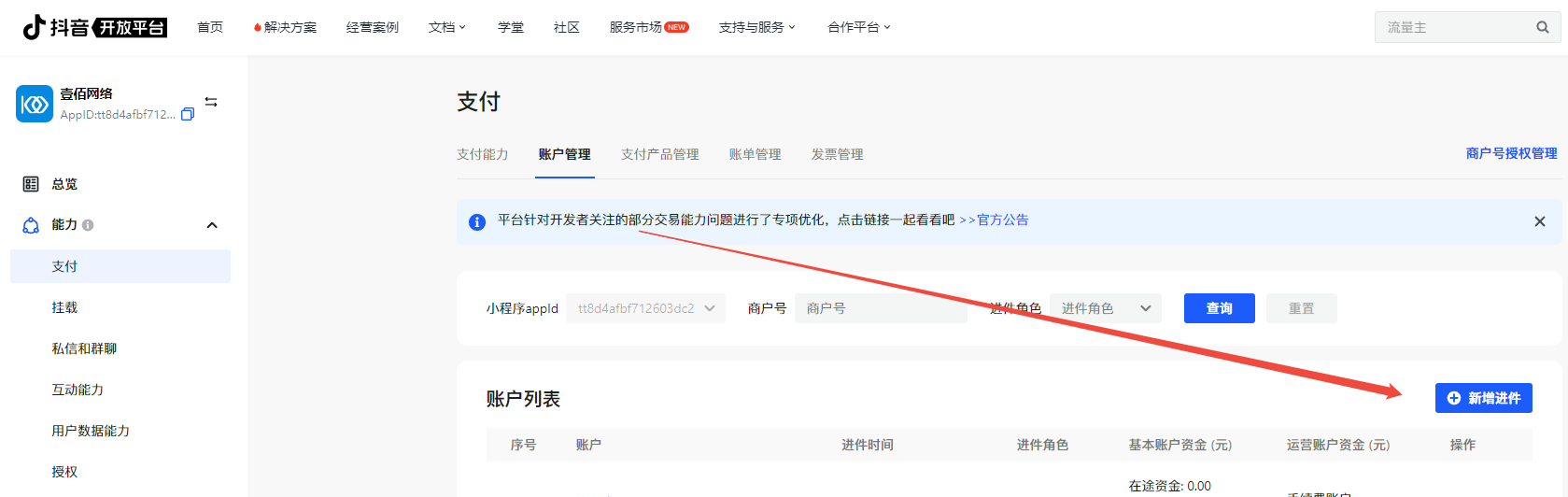This screenshot has width=1568, height=497.
Task: Open the 官方公告 link
Action: coord(1002,220)
